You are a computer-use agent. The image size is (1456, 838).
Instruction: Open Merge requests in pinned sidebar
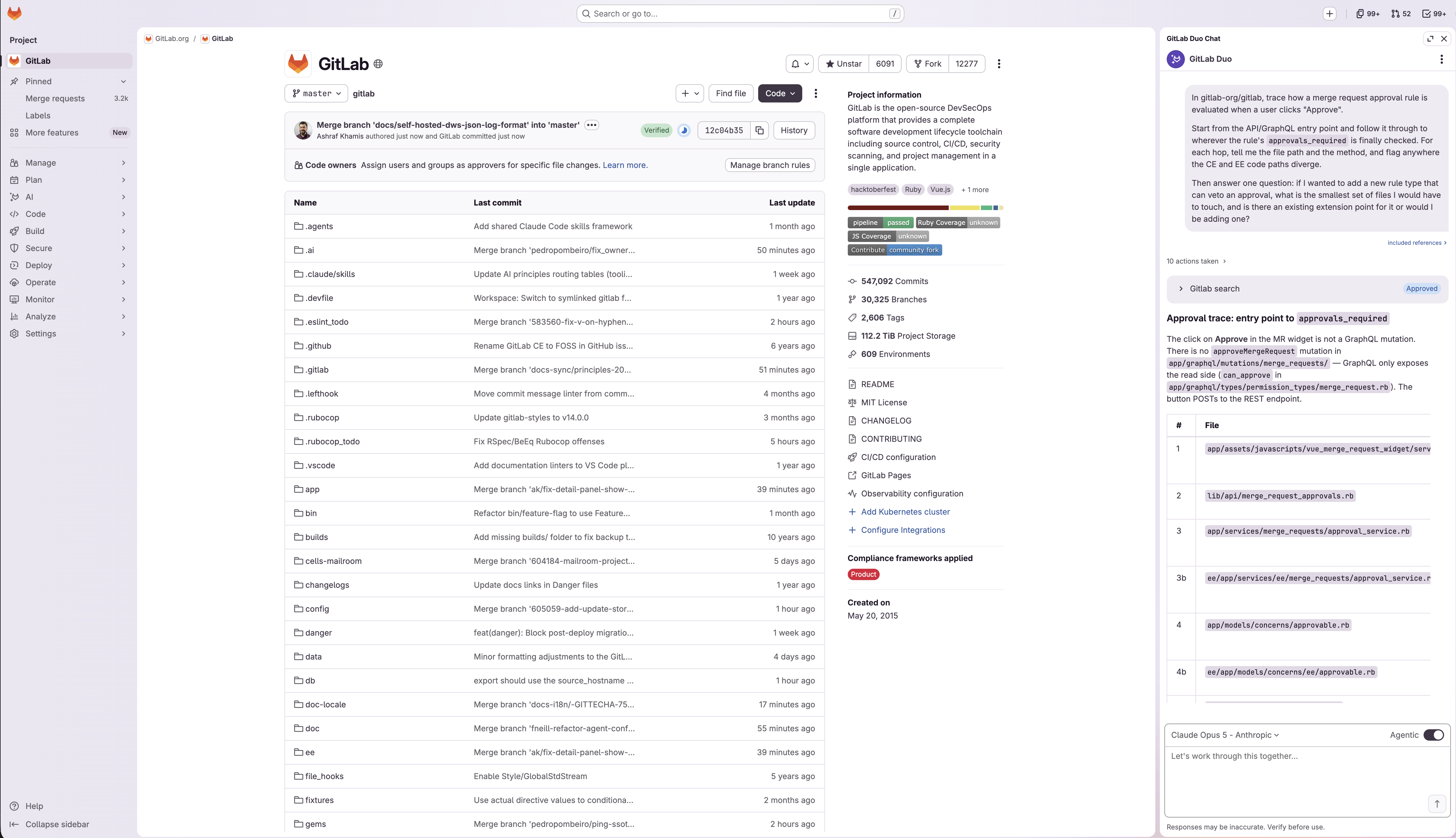[69, 98]
